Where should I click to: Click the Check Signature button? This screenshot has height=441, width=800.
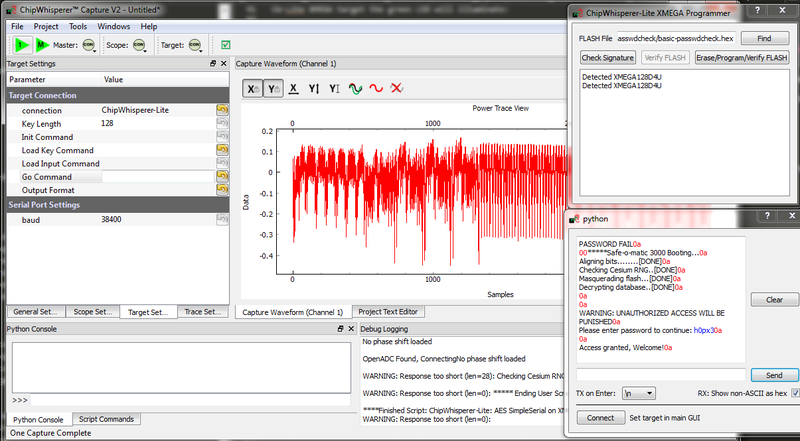(607, 58)
